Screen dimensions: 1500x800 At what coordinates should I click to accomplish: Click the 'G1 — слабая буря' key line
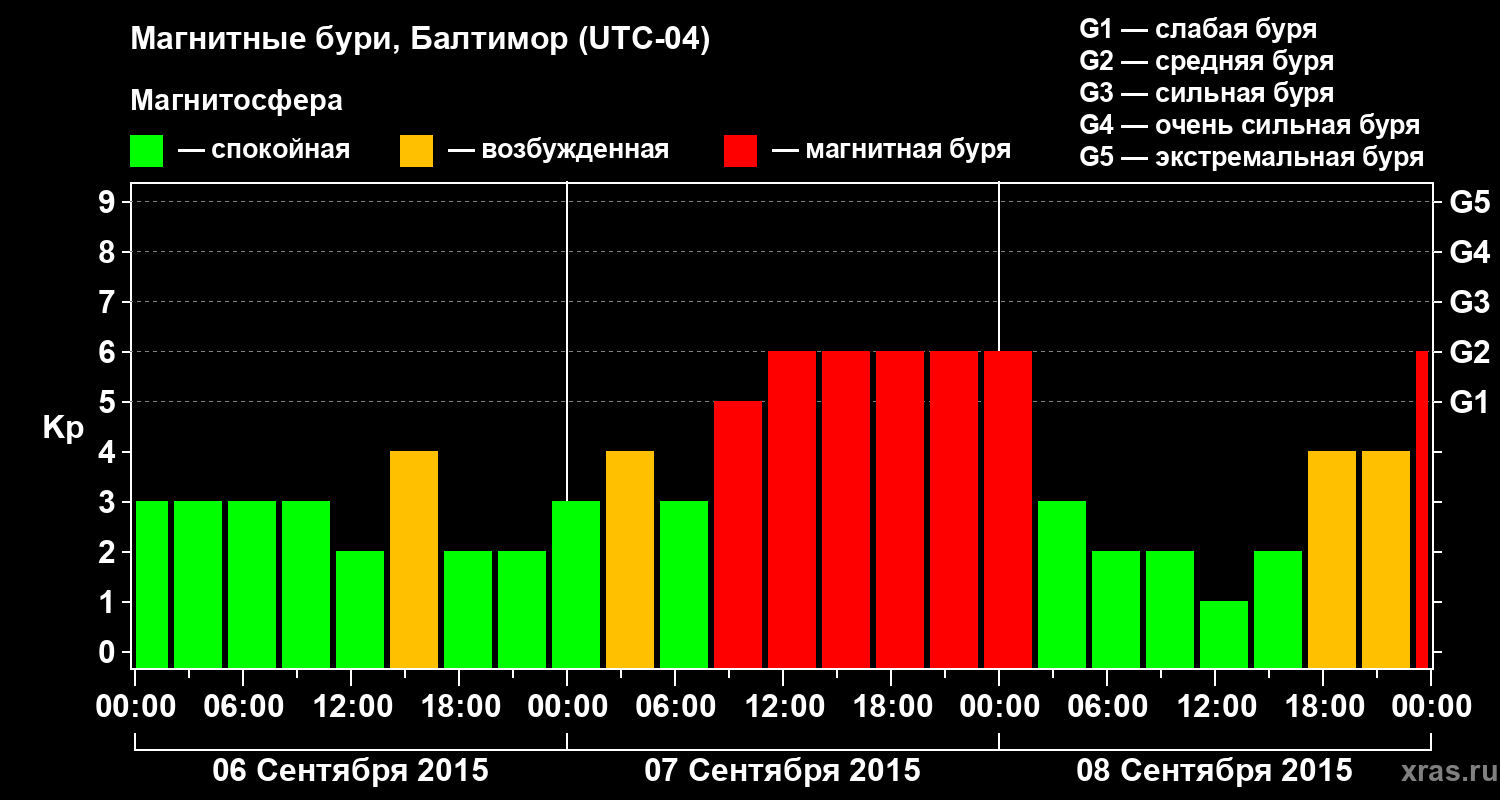[x=1198, y=29]
